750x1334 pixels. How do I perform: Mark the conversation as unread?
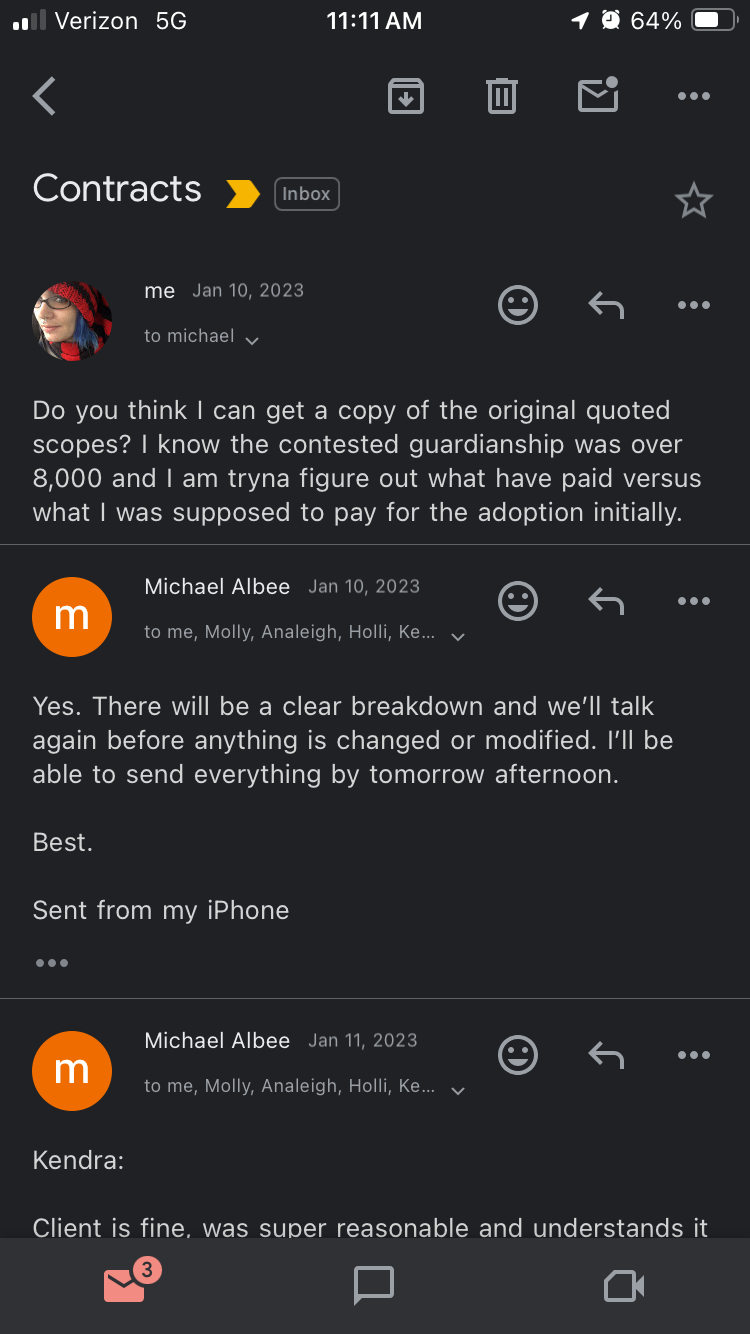click(x=597, y=95)
